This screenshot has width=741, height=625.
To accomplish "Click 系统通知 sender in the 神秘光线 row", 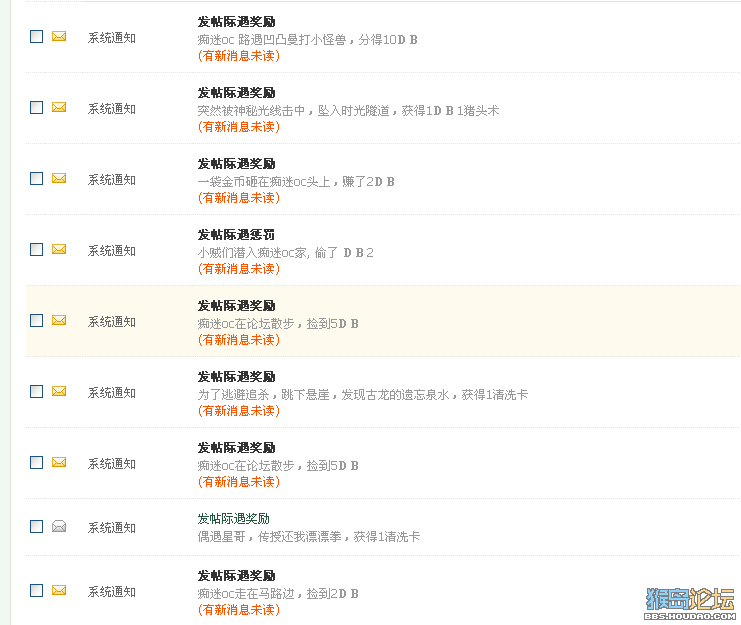I will (x=112, y=109).
